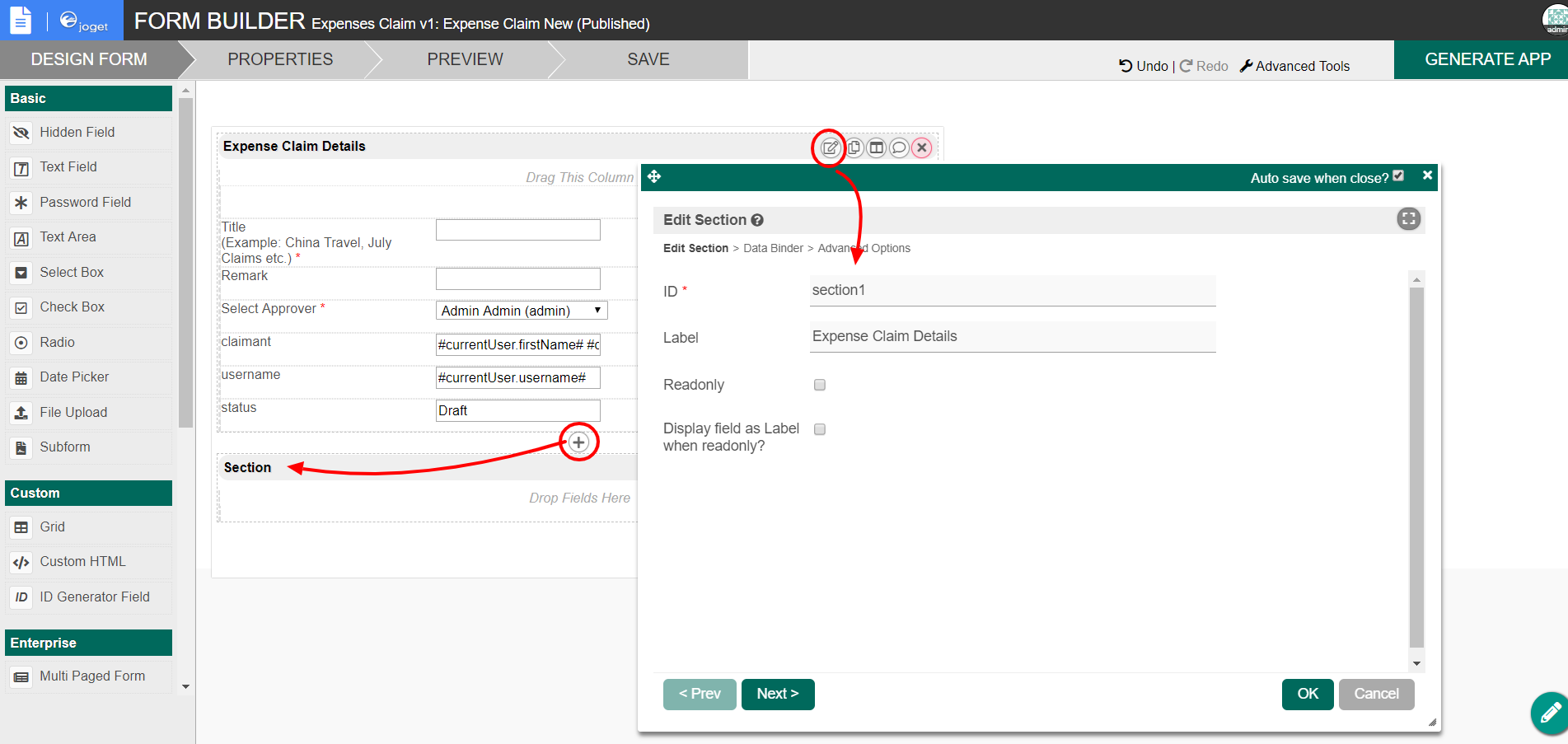
Task: Maximize the Edit Section dialog
Action: (1408, 219)
